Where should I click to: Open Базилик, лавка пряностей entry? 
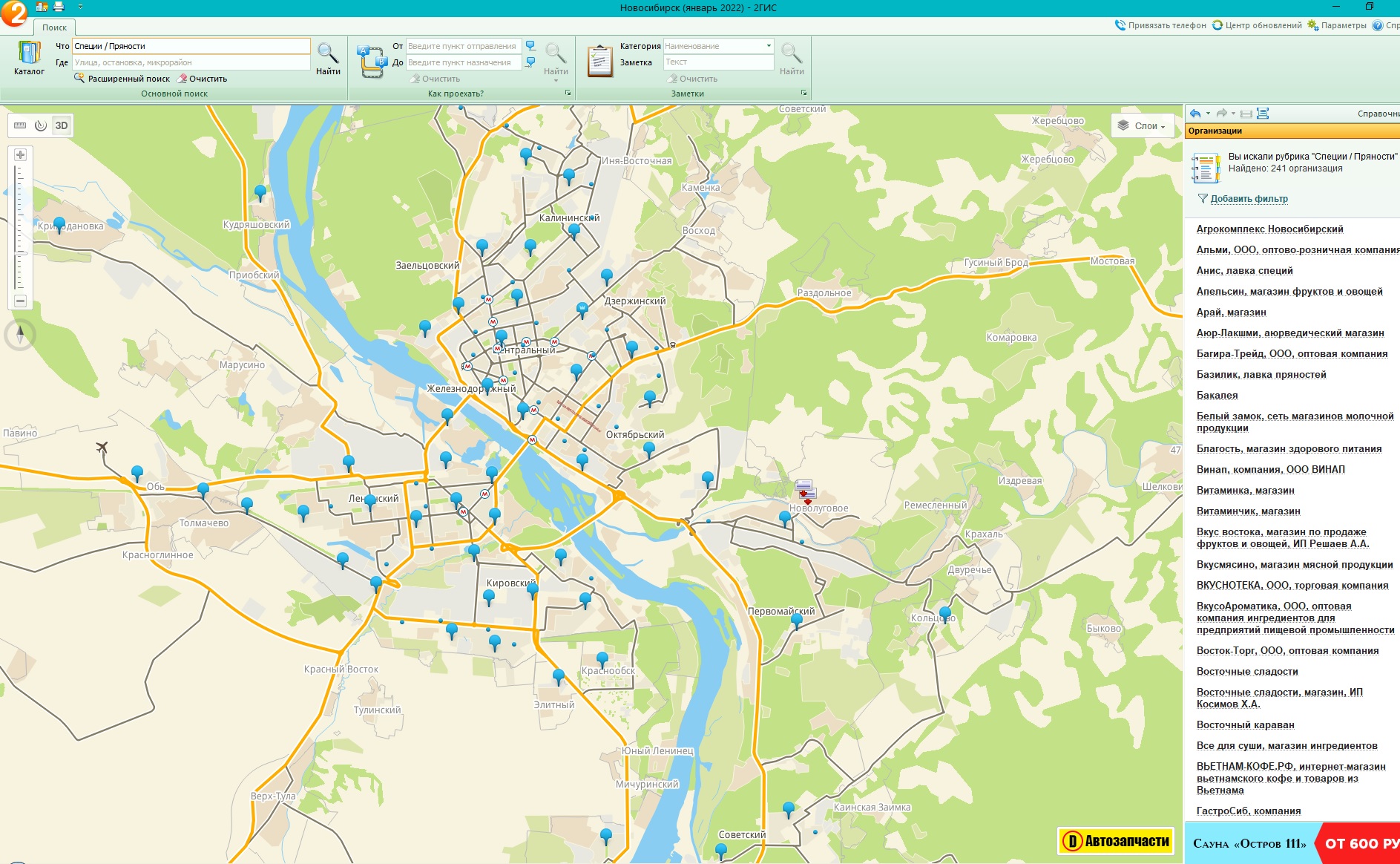tap(1261, 375)
